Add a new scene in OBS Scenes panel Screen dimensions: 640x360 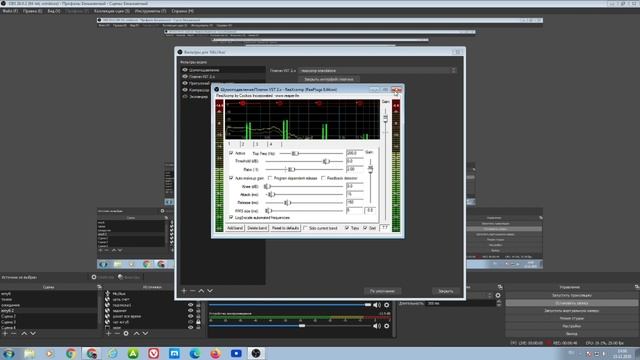pos(5,333)
